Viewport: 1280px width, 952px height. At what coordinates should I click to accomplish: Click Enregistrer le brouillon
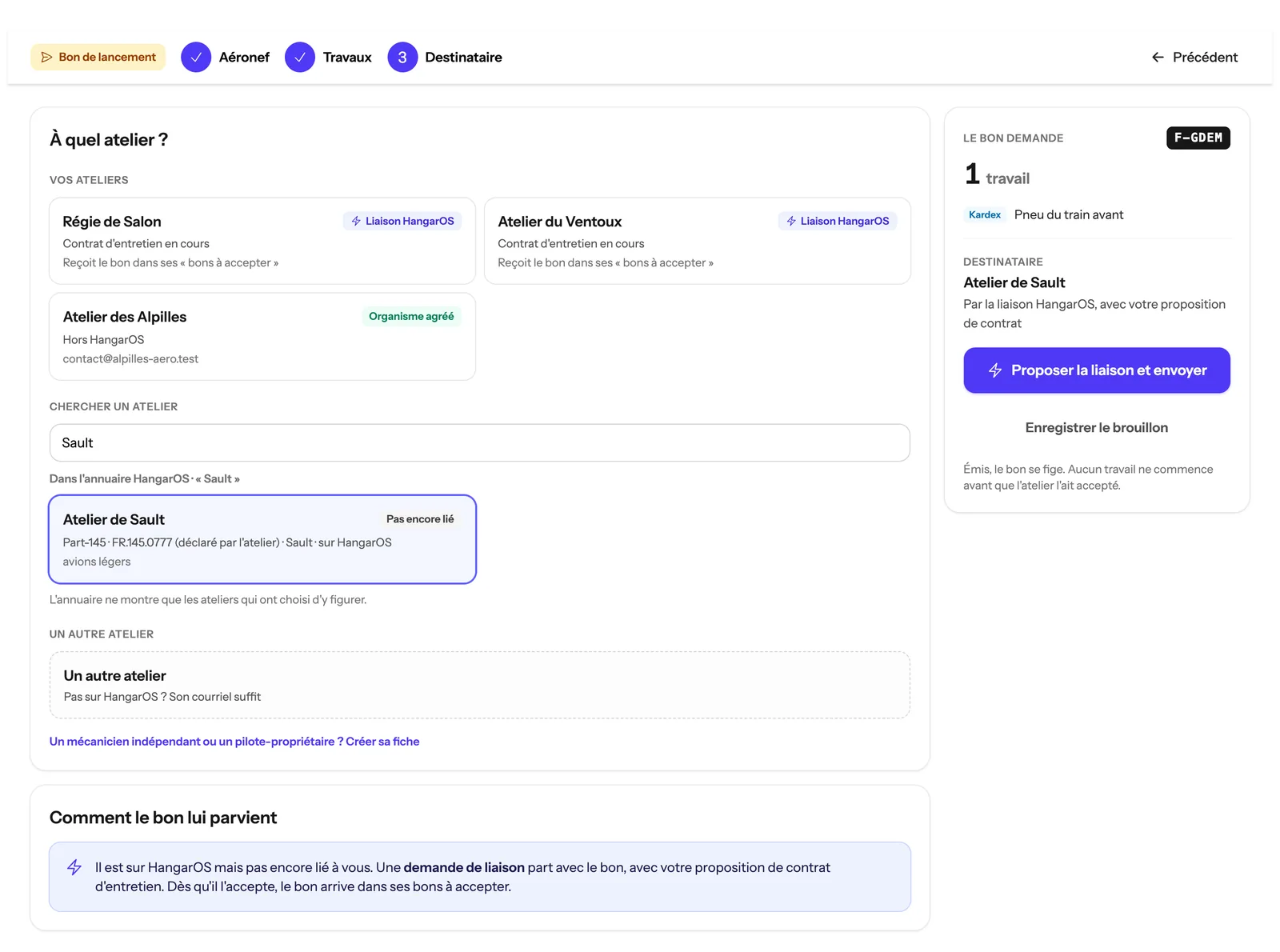[x=1097, y=428]
